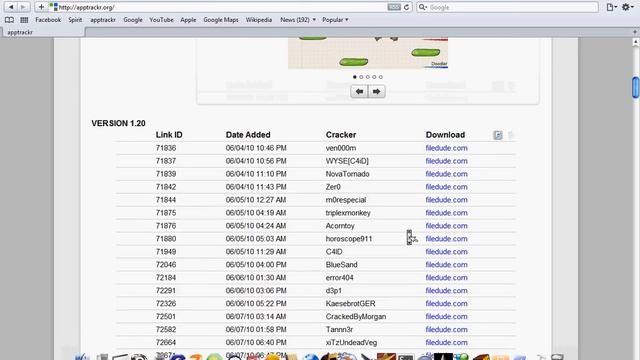Open filedude.com link for C4ID row 71949
Screen dimensions: 640x360
(x=447, y=252)
